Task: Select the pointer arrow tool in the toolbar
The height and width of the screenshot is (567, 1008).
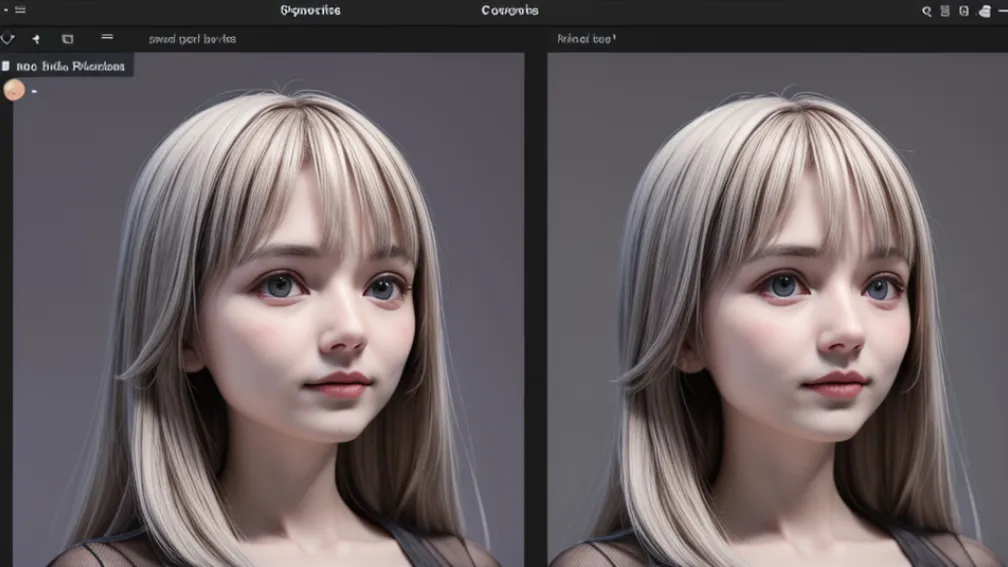Action: 36,39
